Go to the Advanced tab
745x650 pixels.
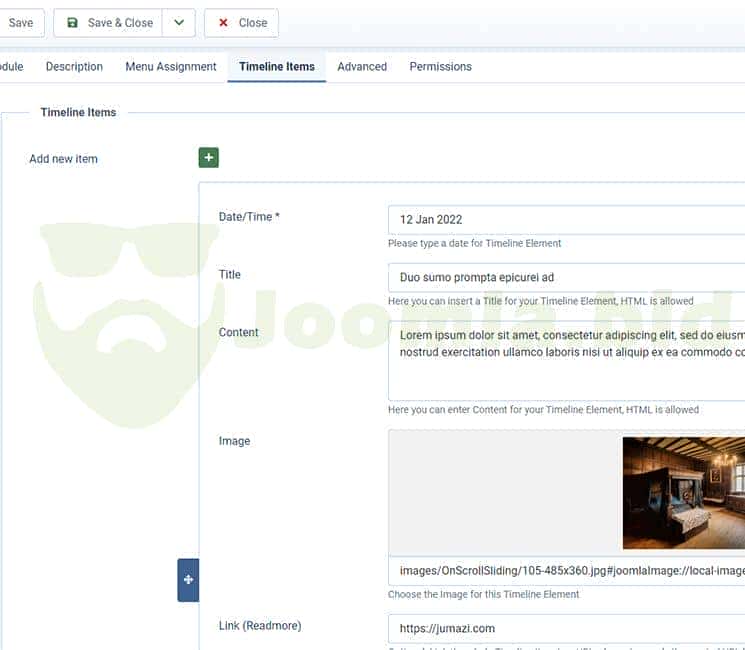(362, 67)
